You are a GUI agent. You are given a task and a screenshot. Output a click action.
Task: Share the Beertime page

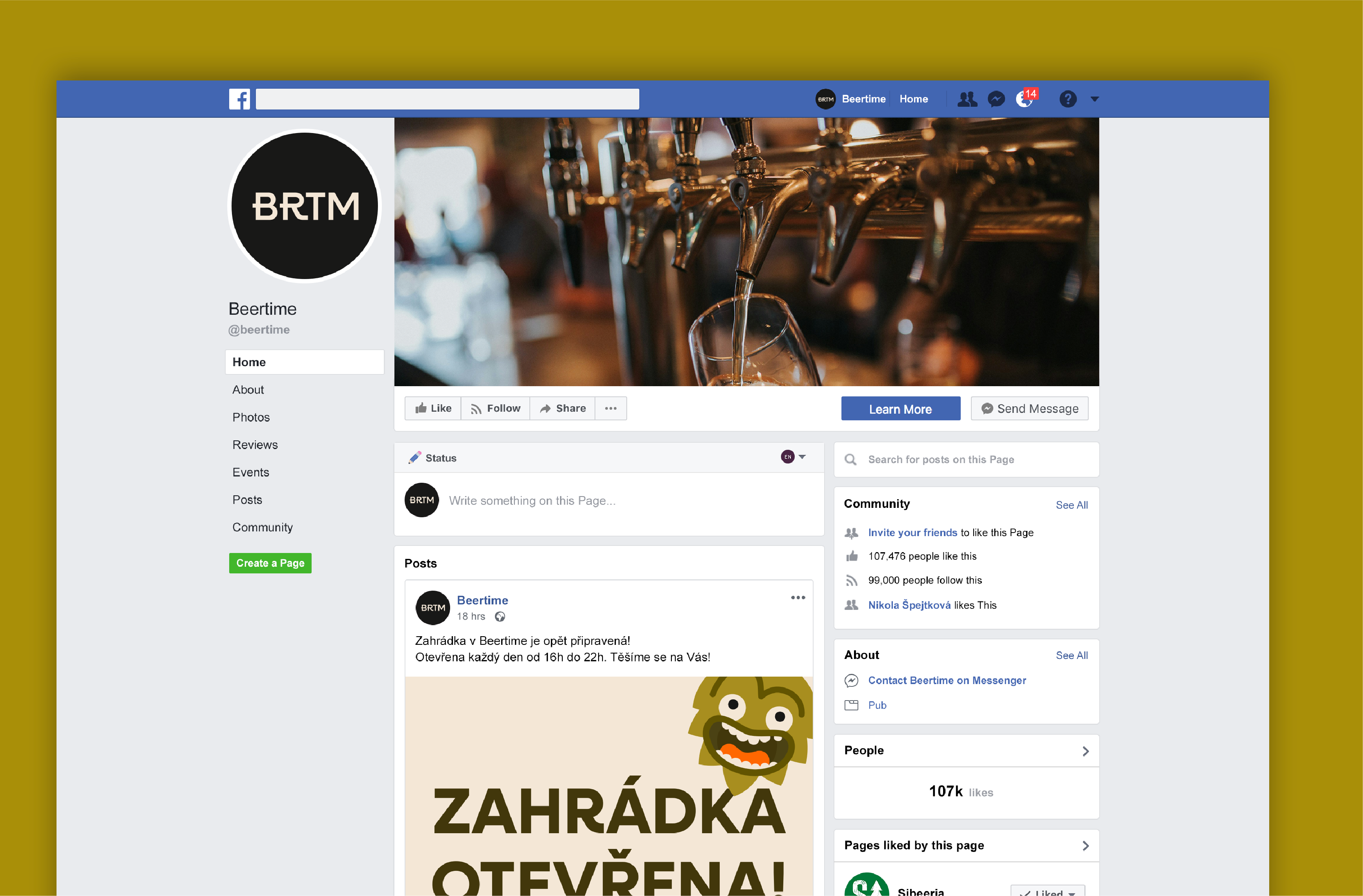pos(562,408)
